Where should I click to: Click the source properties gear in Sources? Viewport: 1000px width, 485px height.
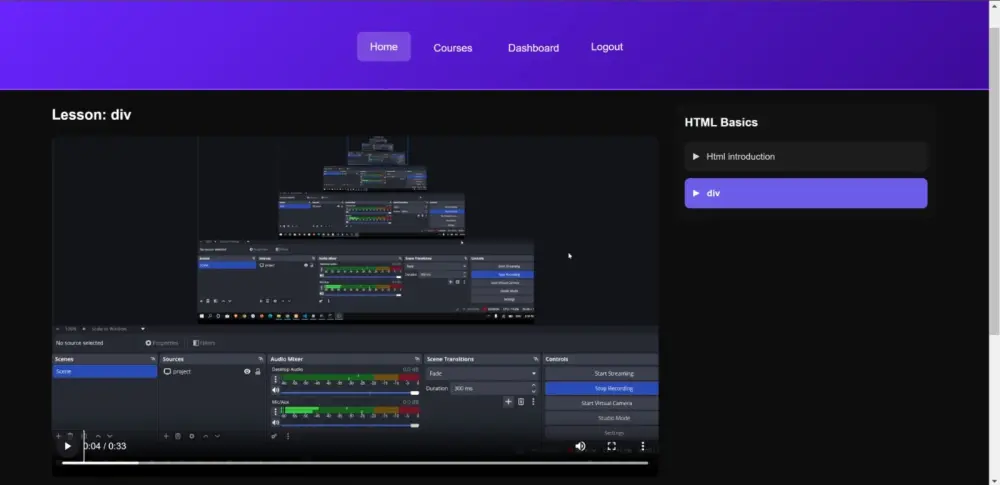(x=191, y=436)
